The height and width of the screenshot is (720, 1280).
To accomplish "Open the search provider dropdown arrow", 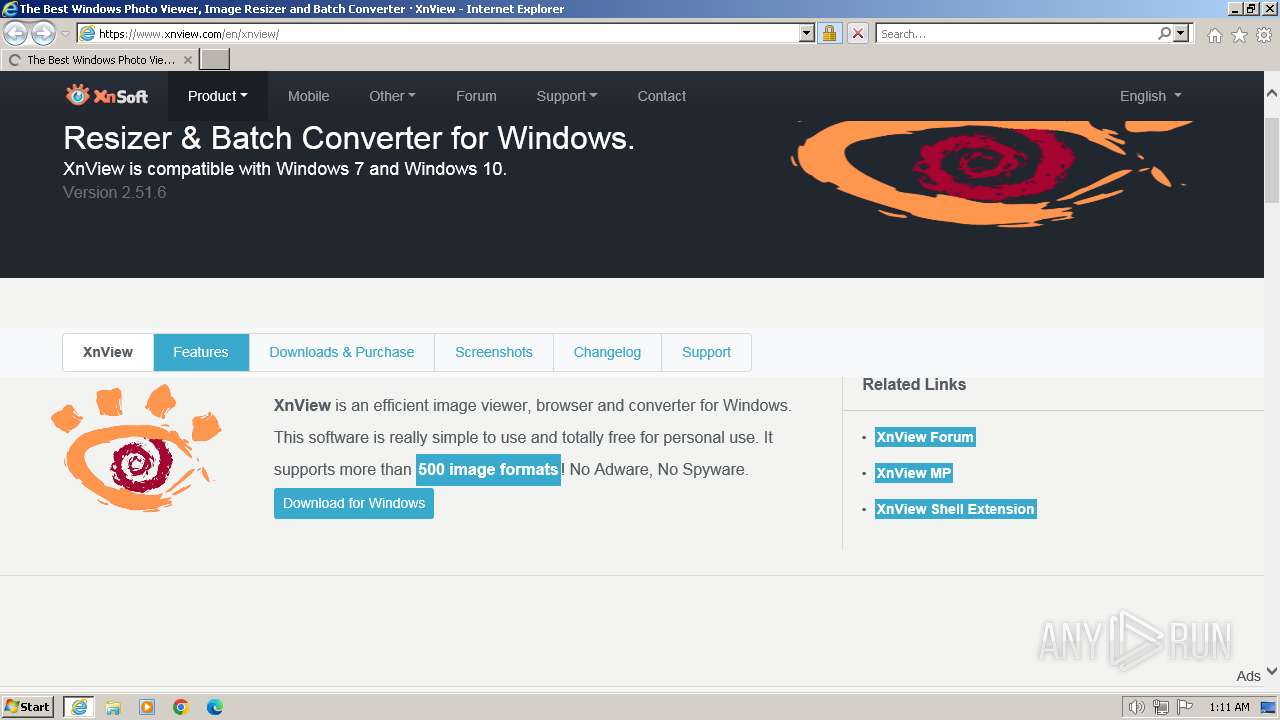I will coord(1181,34).
